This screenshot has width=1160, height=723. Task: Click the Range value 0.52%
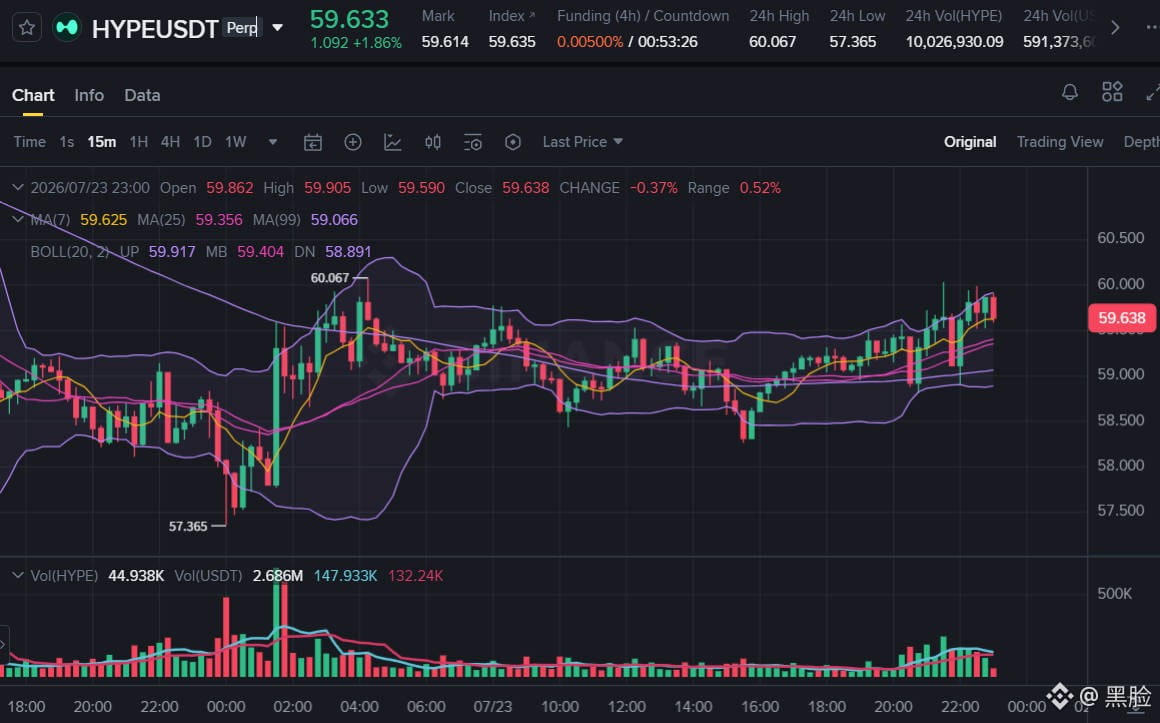click(x=760, y=188)
